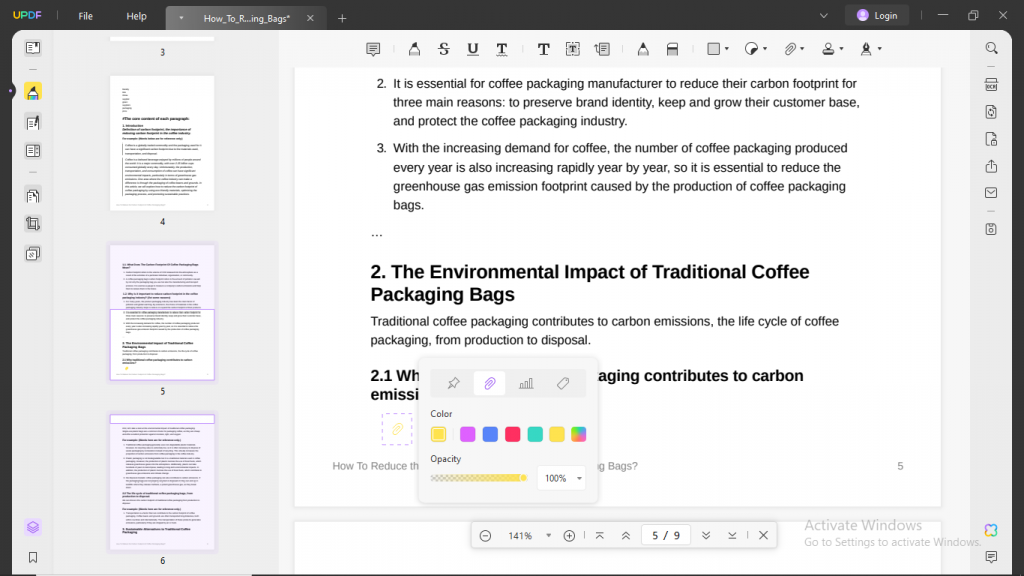Viewport: 1024px width, 576px height.
Task: Select the sticky note comment tool
Action: click(x=373, y=48)
